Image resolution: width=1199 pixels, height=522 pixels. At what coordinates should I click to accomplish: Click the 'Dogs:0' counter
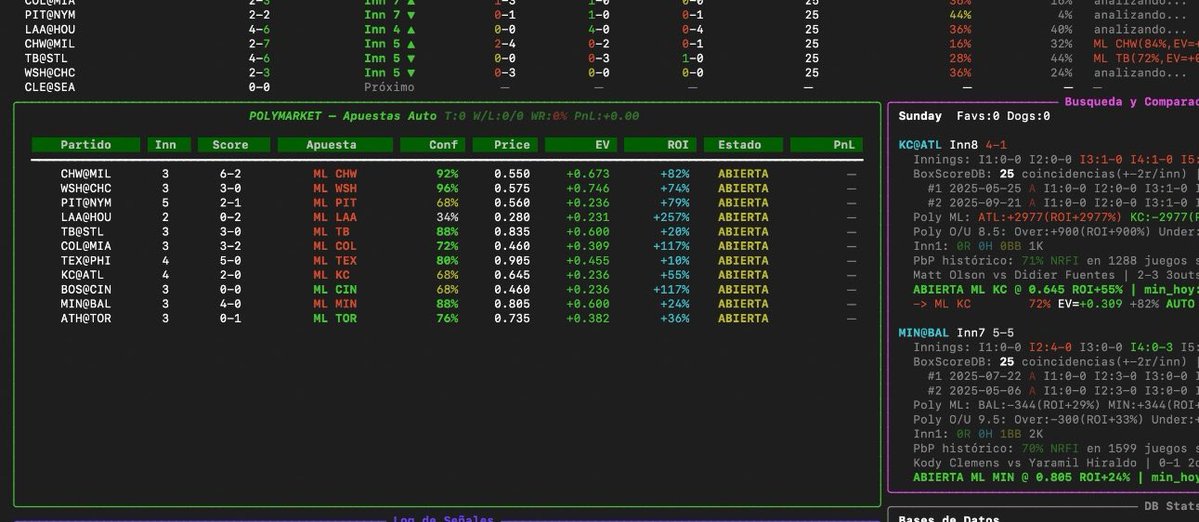pyautogui.click(x=1028, y=116)
